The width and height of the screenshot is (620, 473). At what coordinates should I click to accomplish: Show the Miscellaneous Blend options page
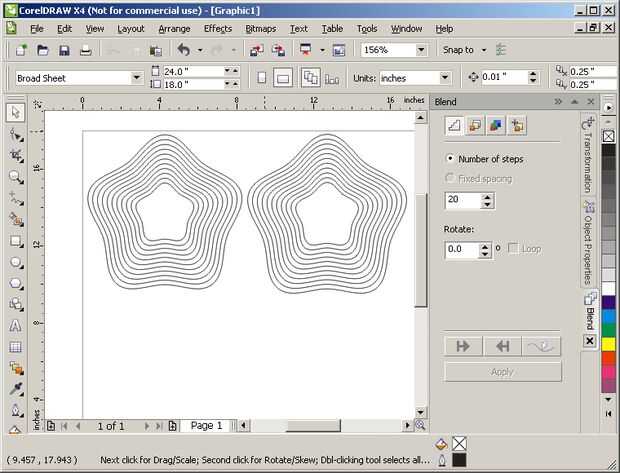click(517, 126)
